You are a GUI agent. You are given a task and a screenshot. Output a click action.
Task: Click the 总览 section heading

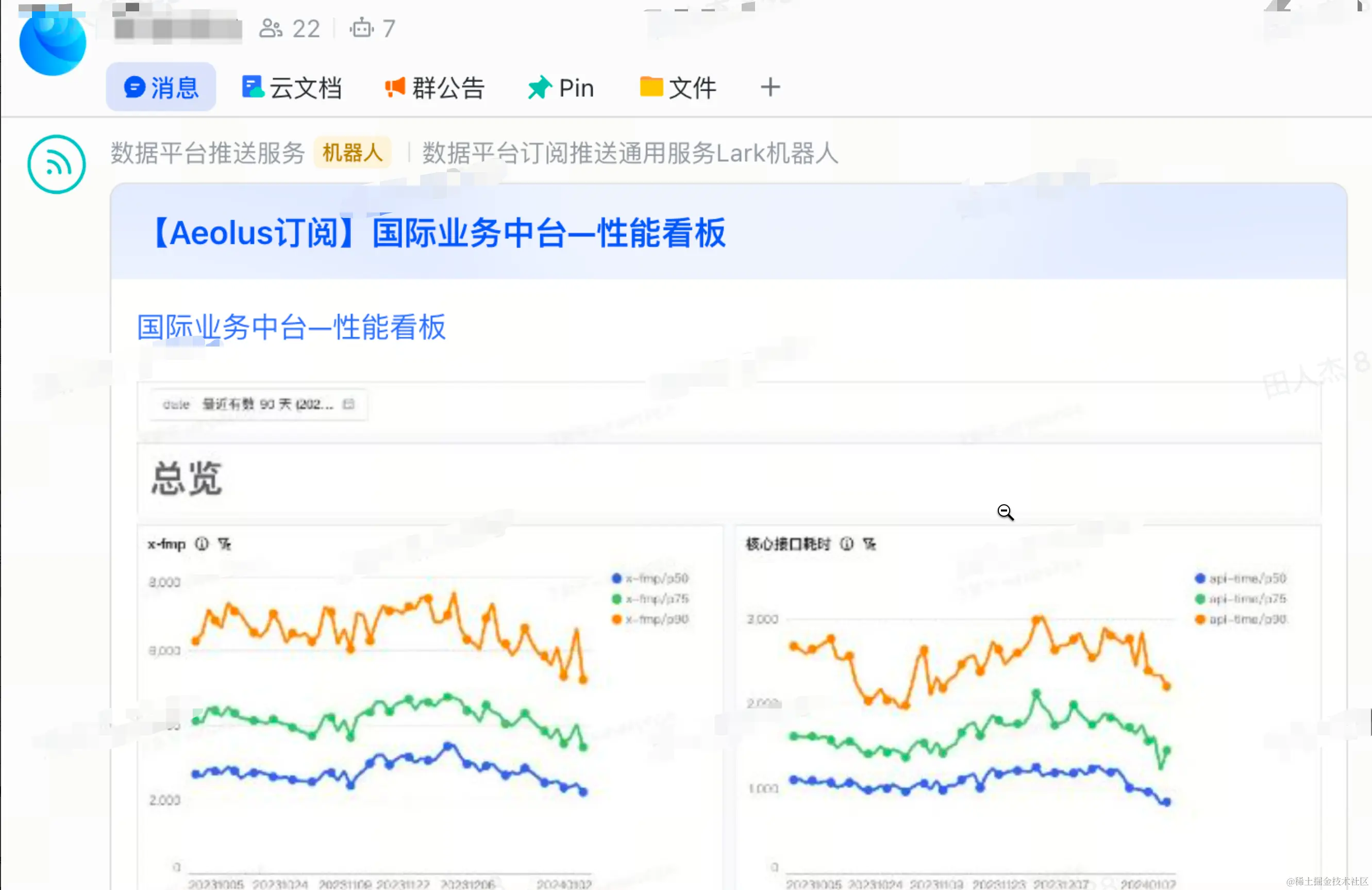186,478
